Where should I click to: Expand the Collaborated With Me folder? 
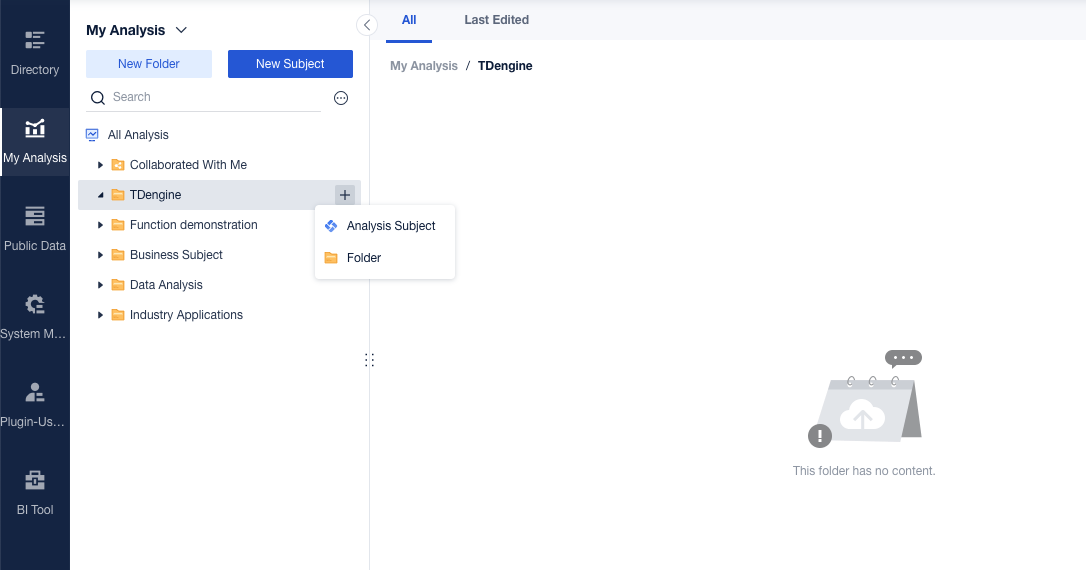click(x=100, y=165)
